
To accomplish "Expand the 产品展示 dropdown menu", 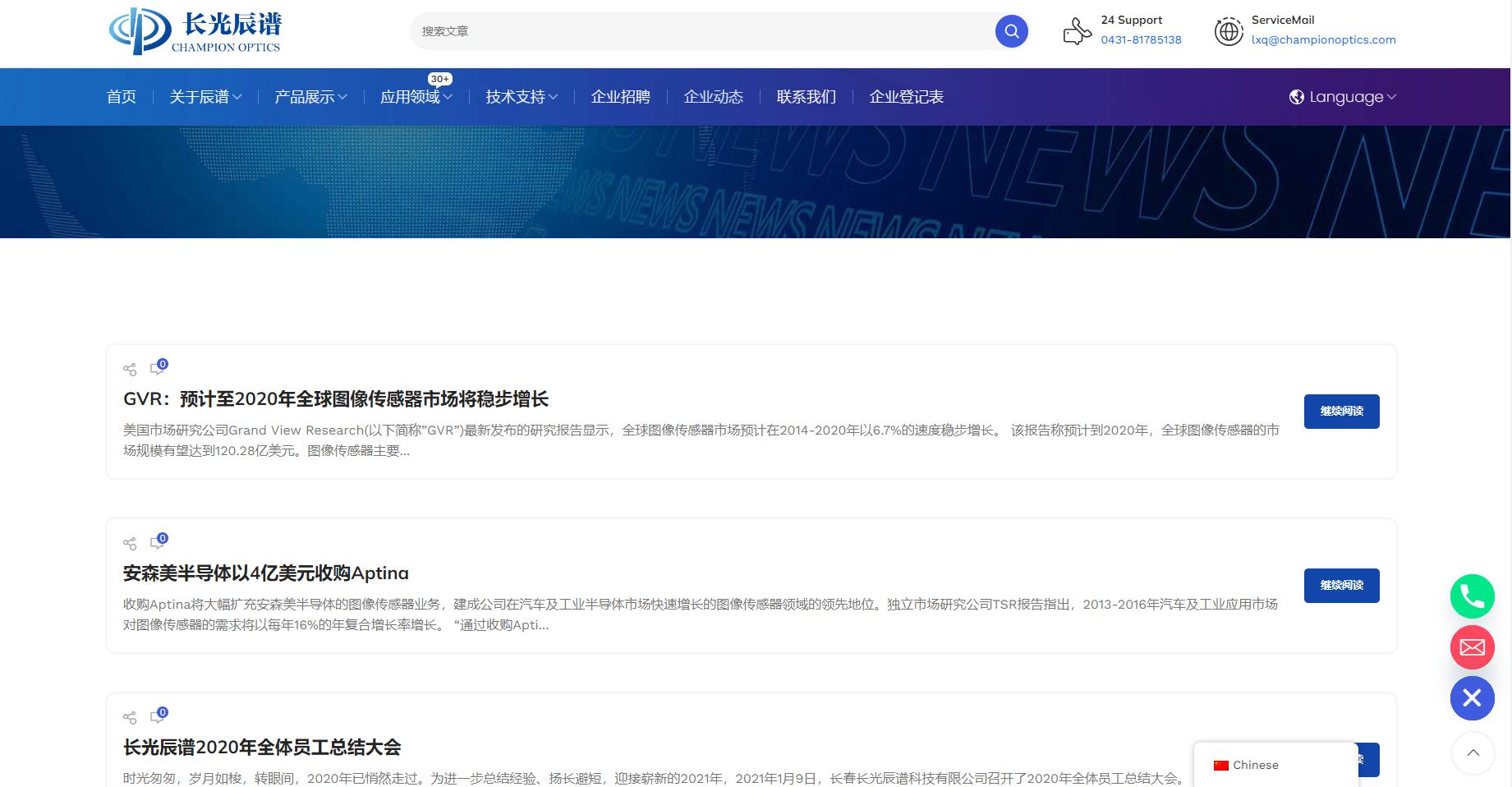I will tap(310, 97).
